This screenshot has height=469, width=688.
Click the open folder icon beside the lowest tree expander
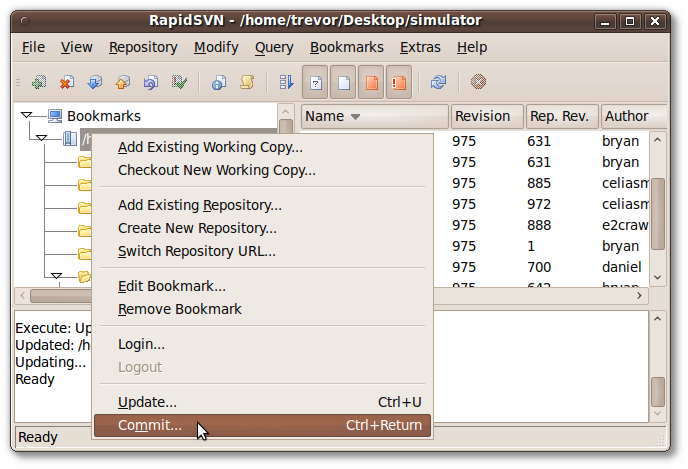[x=84, y=276]
